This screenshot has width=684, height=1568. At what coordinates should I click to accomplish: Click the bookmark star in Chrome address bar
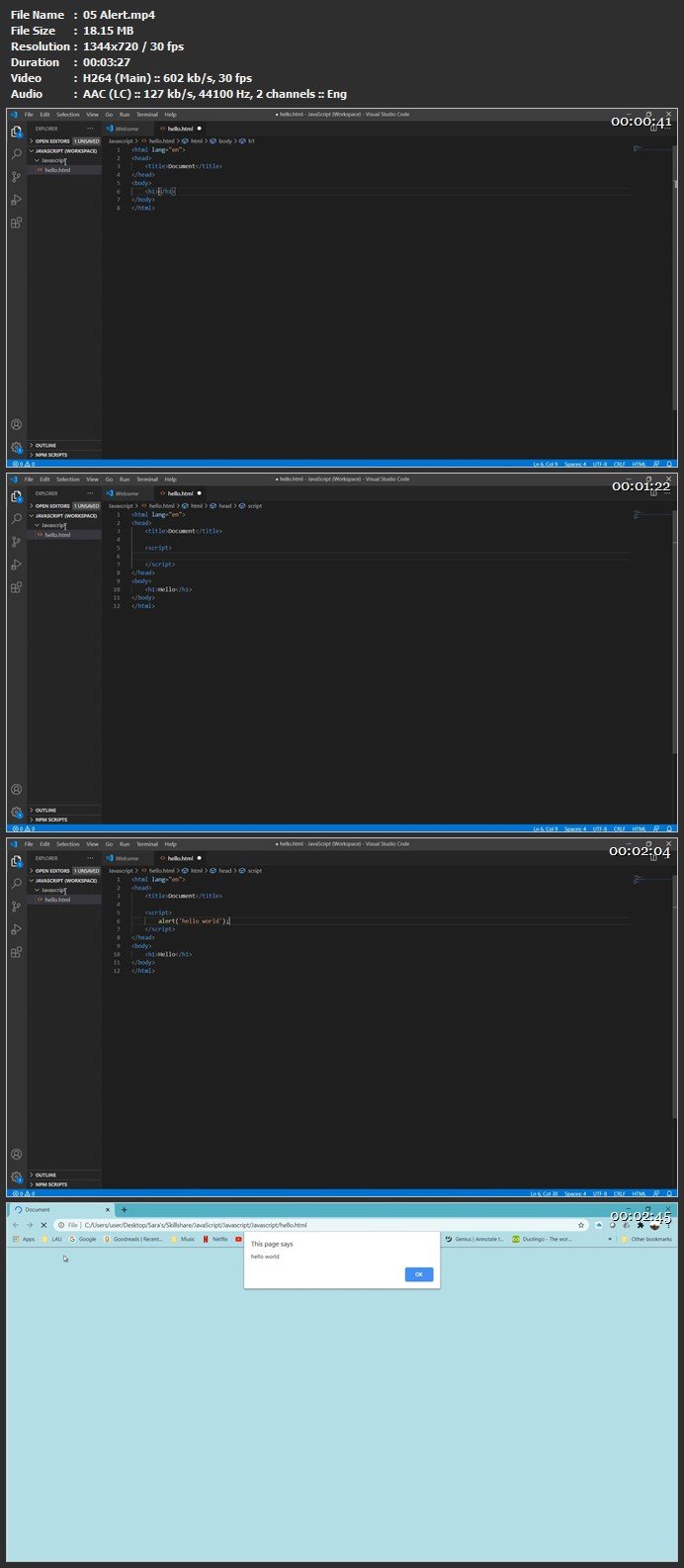tap(581, 1225)
